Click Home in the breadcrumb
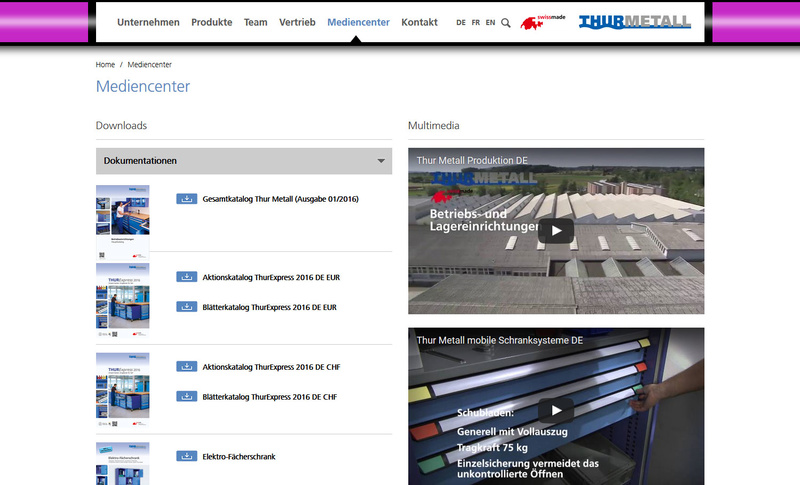Screen dimensions: 800x485 tap(105, 64)
